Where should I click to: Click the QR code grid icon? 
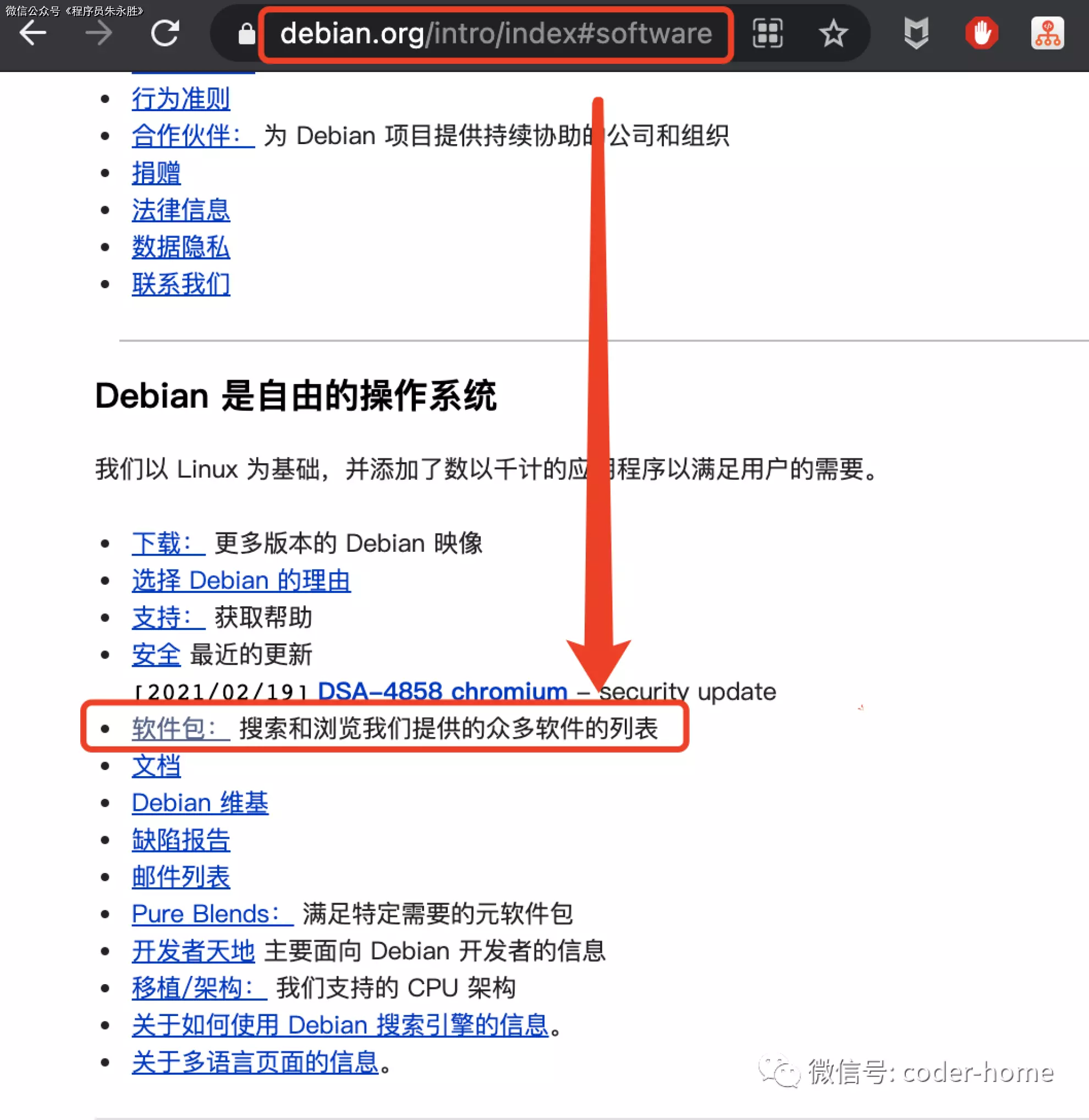click(767, 33)
